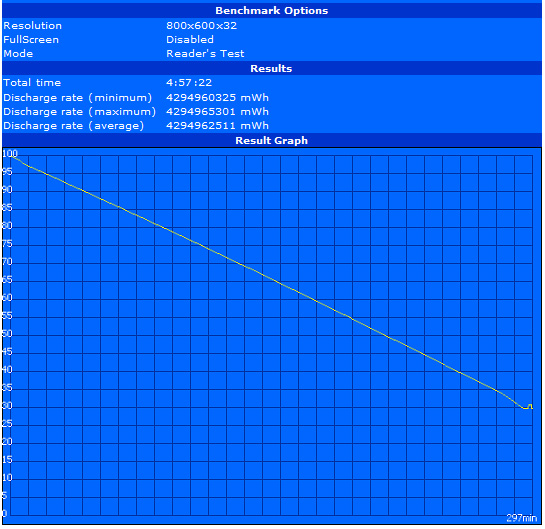Click the 800x600x32 resolution value
The image size is (545, 529).
pyautogui.click(x=202, y=26)
